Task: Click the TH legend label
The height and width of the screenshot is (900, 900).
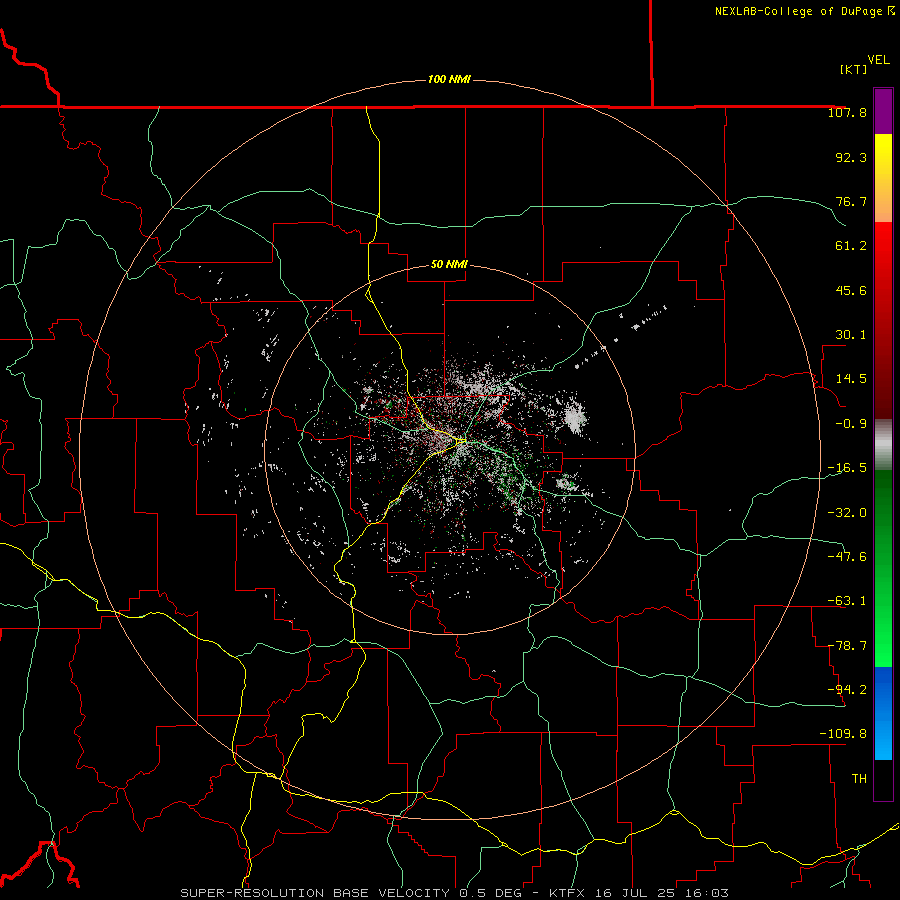Action: tap(859, 779)
